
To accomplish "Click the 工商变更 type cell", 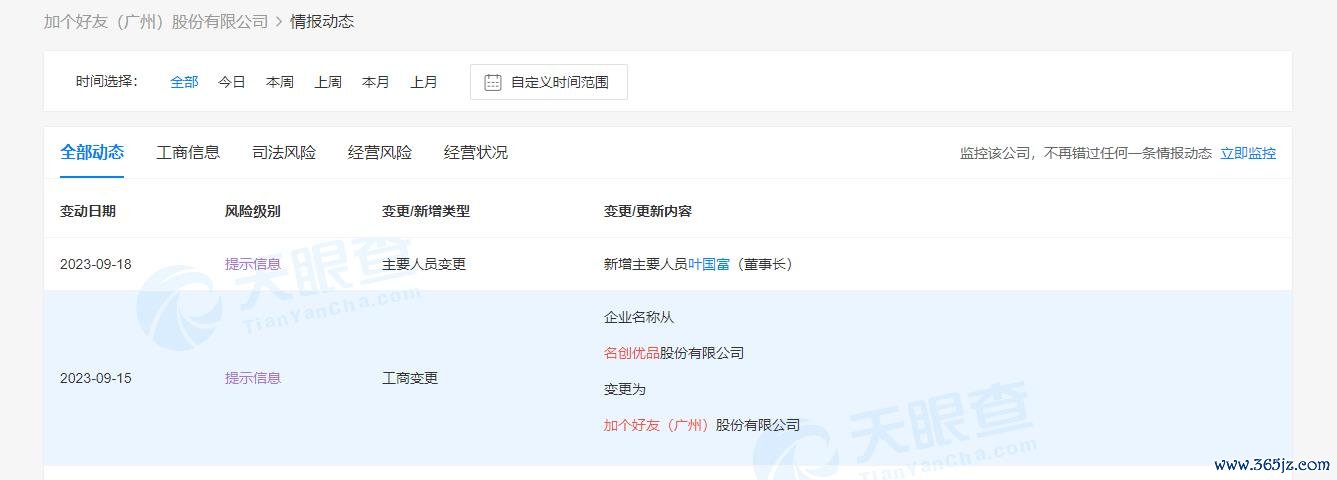I will pyautogui.click(x=410, y=378).
